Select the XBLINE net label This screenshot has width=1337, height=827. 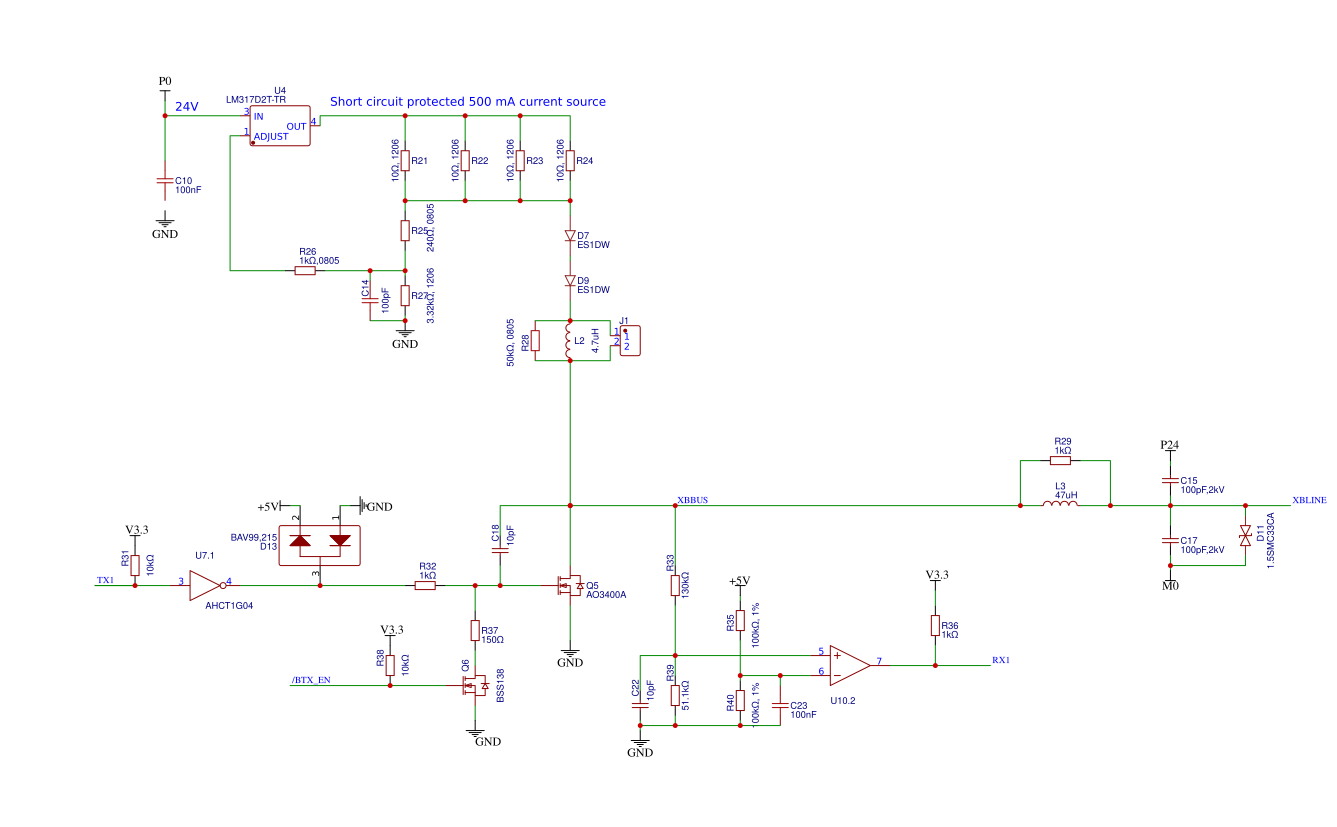click(1308, 500)
